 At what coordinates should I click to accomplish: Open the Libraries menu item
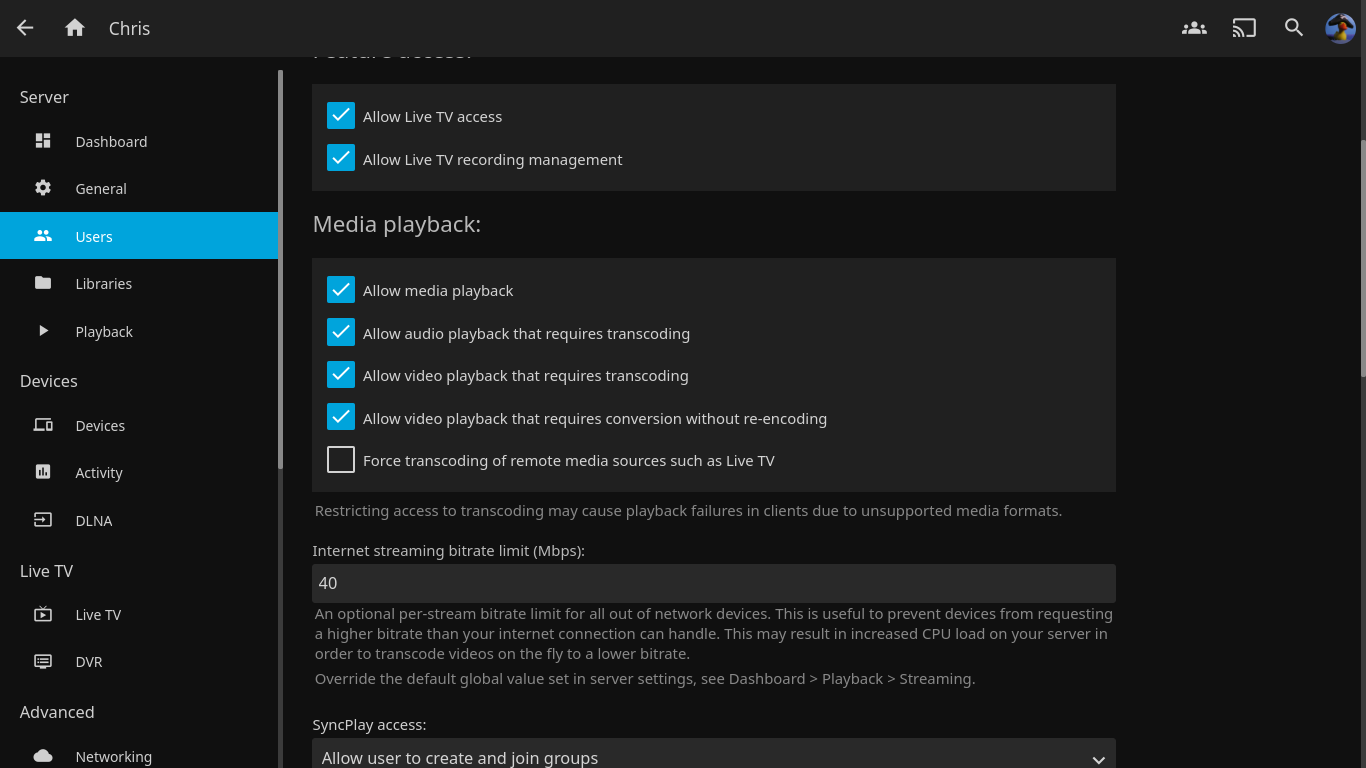coord(103,284)
